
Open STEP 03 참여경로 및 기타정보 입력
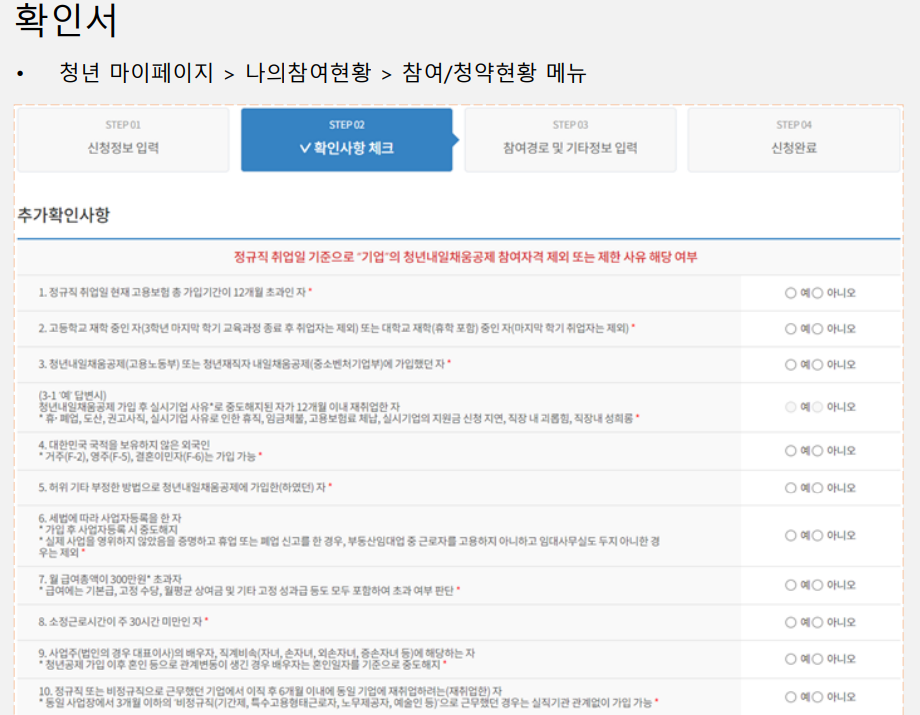click(x=570, y=139)
